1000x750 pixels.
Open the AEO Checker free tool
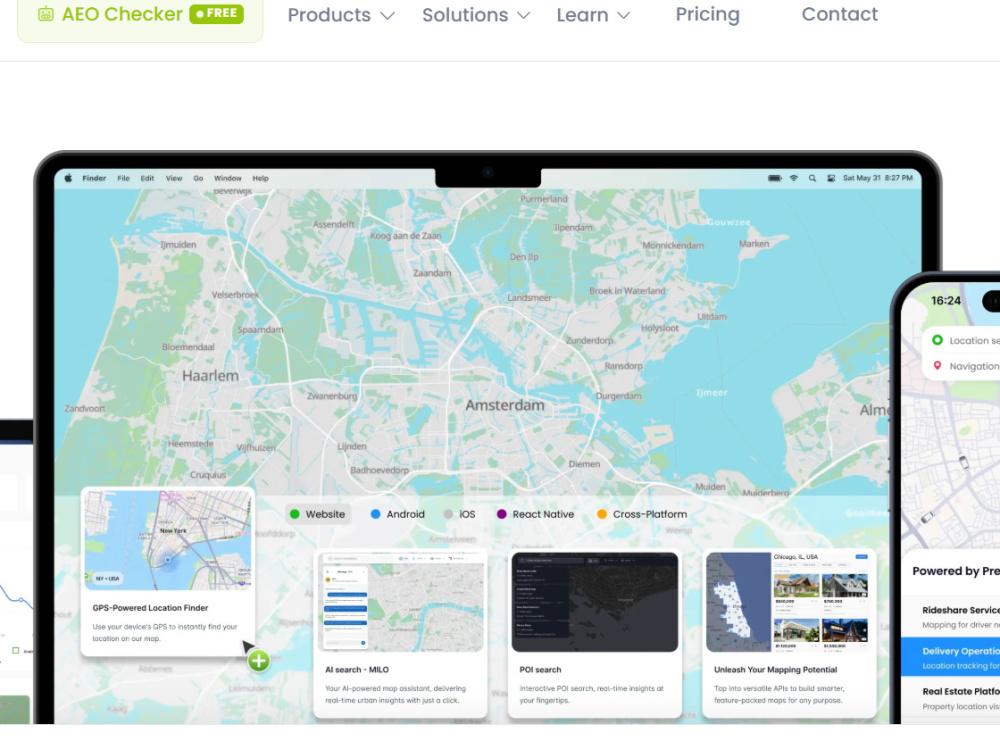140,15
